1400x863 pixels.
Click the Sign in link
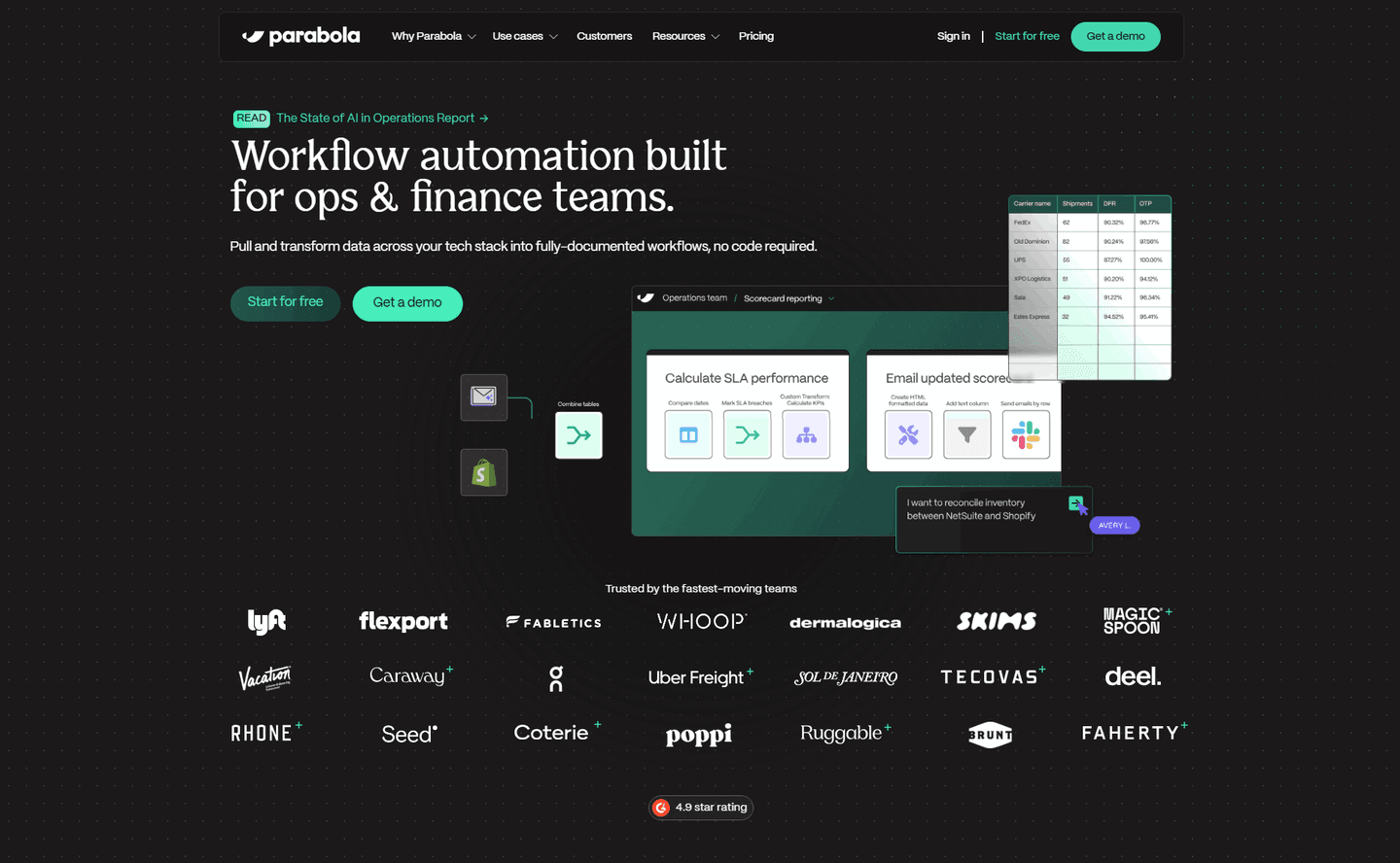954,36
